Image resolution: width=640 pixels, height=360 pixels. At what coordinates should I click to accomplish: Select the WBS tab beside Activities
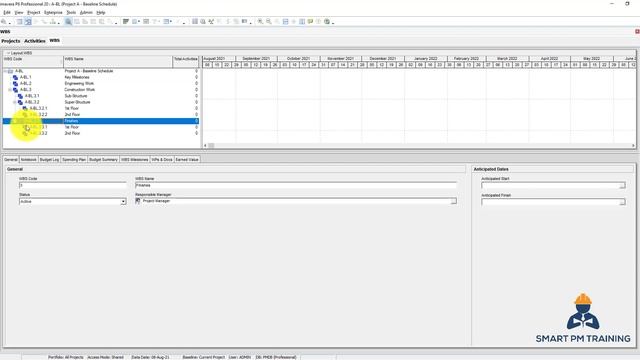click(54, 40)
